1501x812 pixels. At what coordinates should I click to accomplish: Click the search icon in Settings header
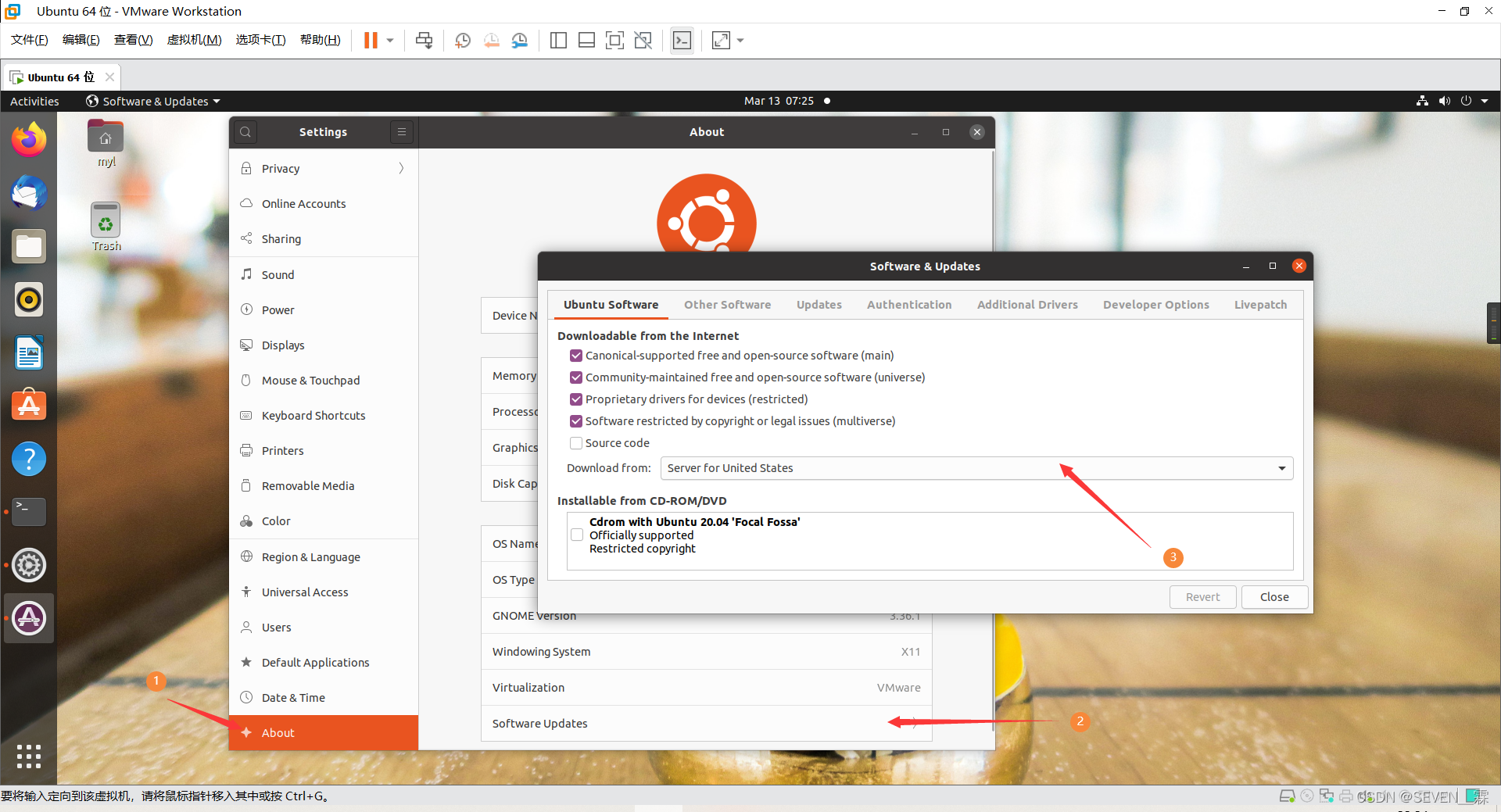[245, 132]
